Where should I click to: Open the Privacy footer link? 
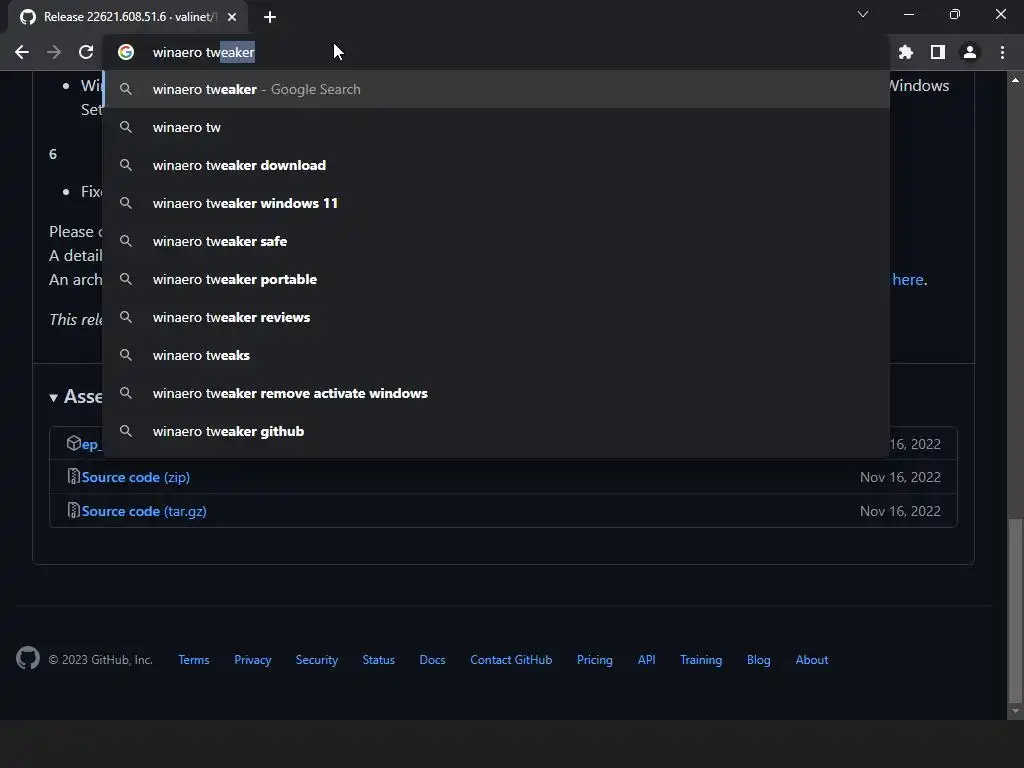click(253, 660)
